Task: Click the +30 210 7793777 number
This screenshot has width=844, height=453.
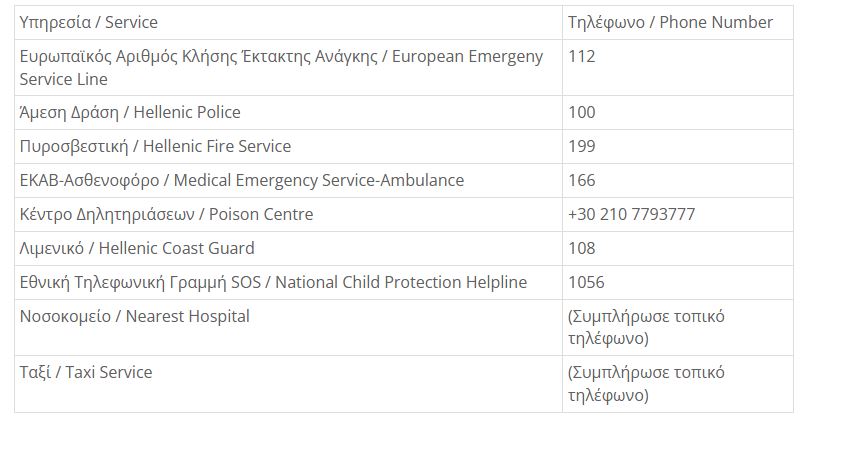Action: pyautogui.click(x=631, y=214)
